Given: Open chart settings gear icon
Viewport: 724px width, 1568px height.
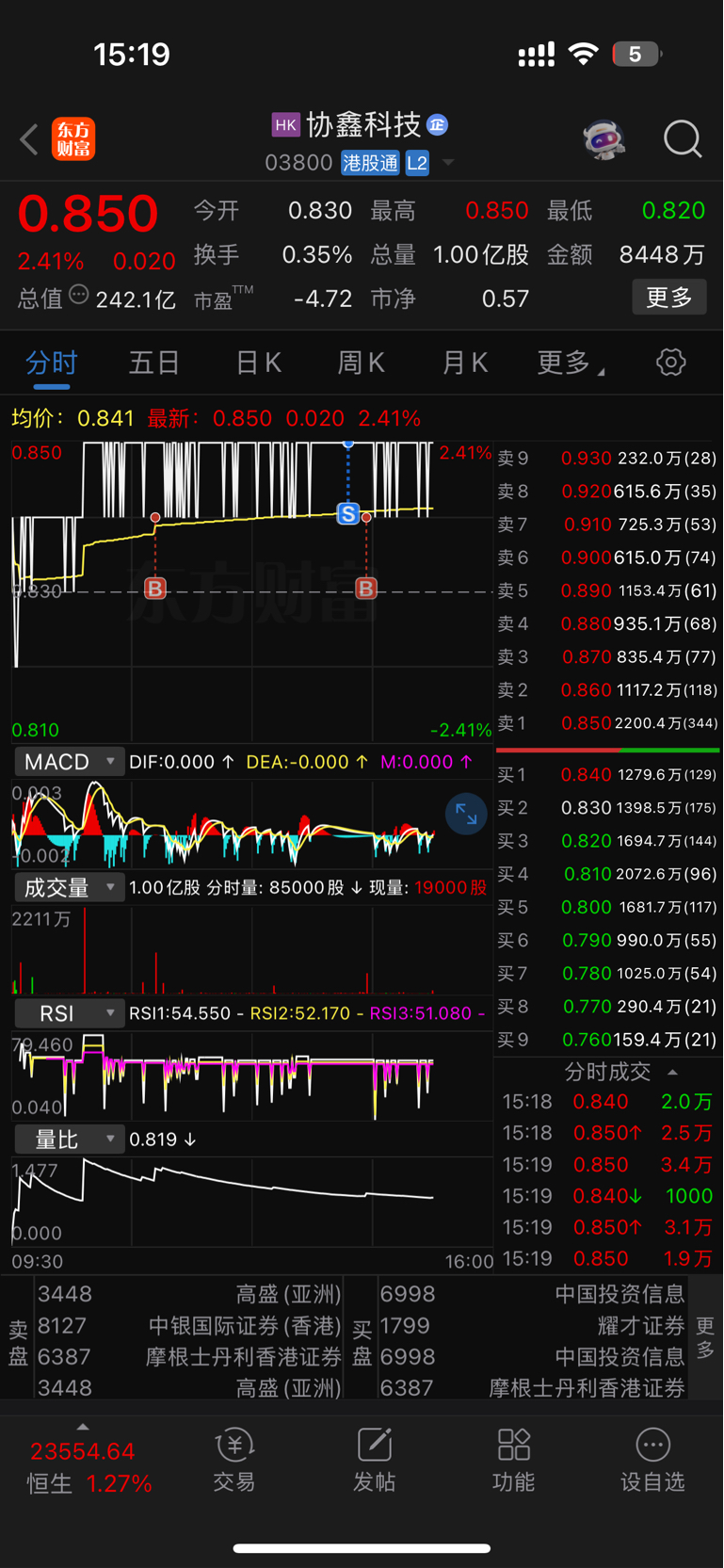Looking at the screenshot, I should (x=671, y=362).
